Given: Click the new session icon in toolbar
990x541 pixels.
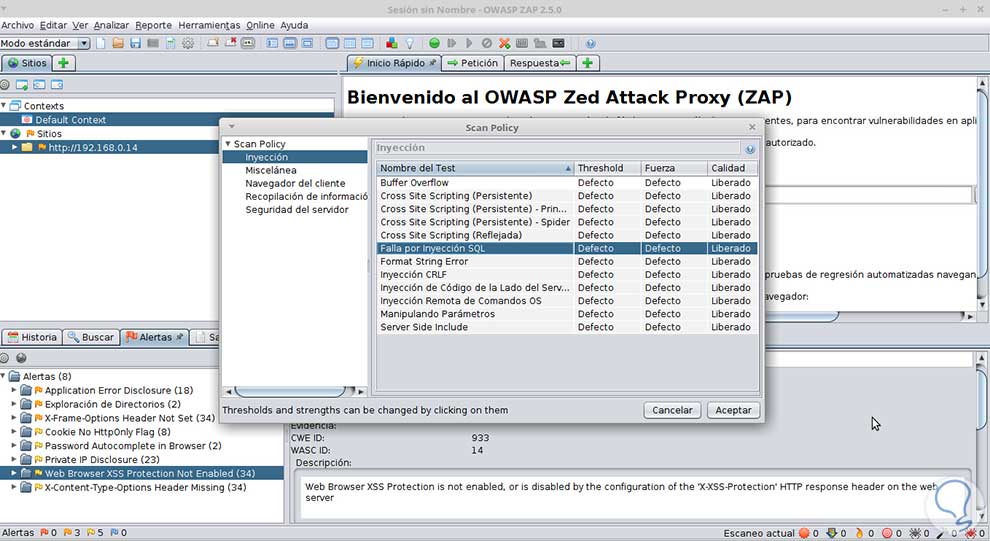Looking at the screenshot, I should [x=100, y=43].
